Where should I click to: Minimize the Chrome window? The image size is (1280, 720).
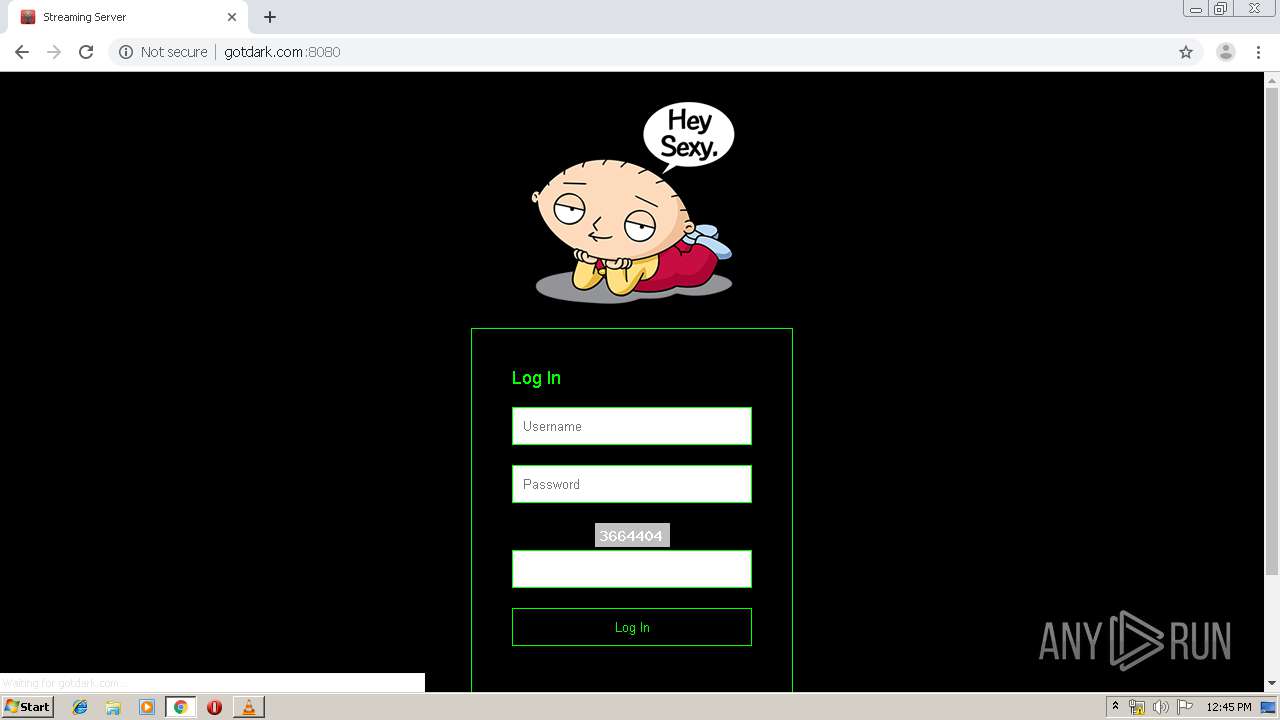(x=1195, y=9)
